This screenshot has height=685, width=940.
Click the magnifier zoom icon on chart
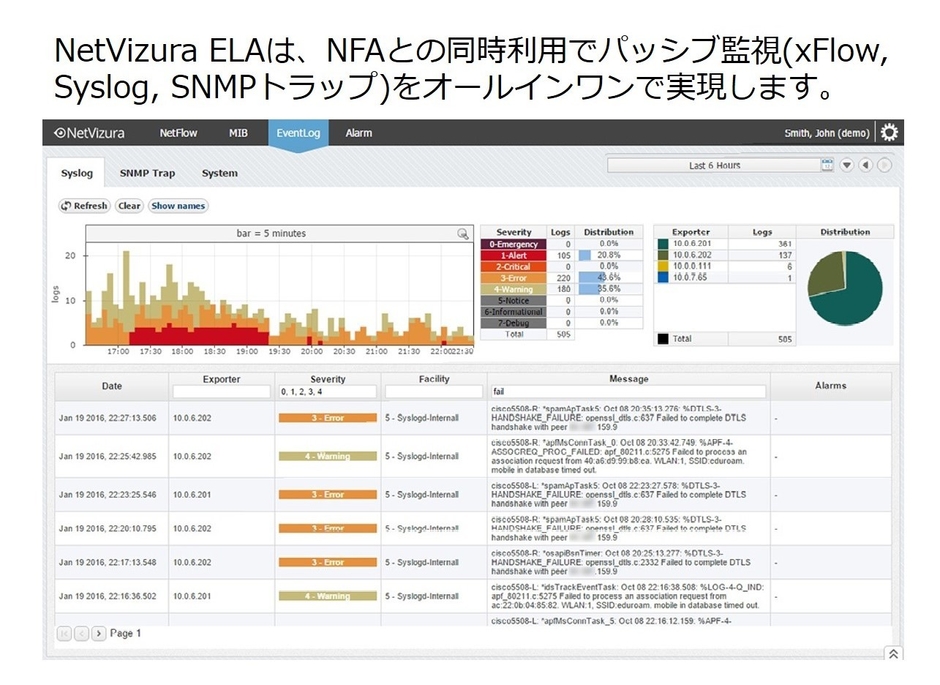pos(462,232)
